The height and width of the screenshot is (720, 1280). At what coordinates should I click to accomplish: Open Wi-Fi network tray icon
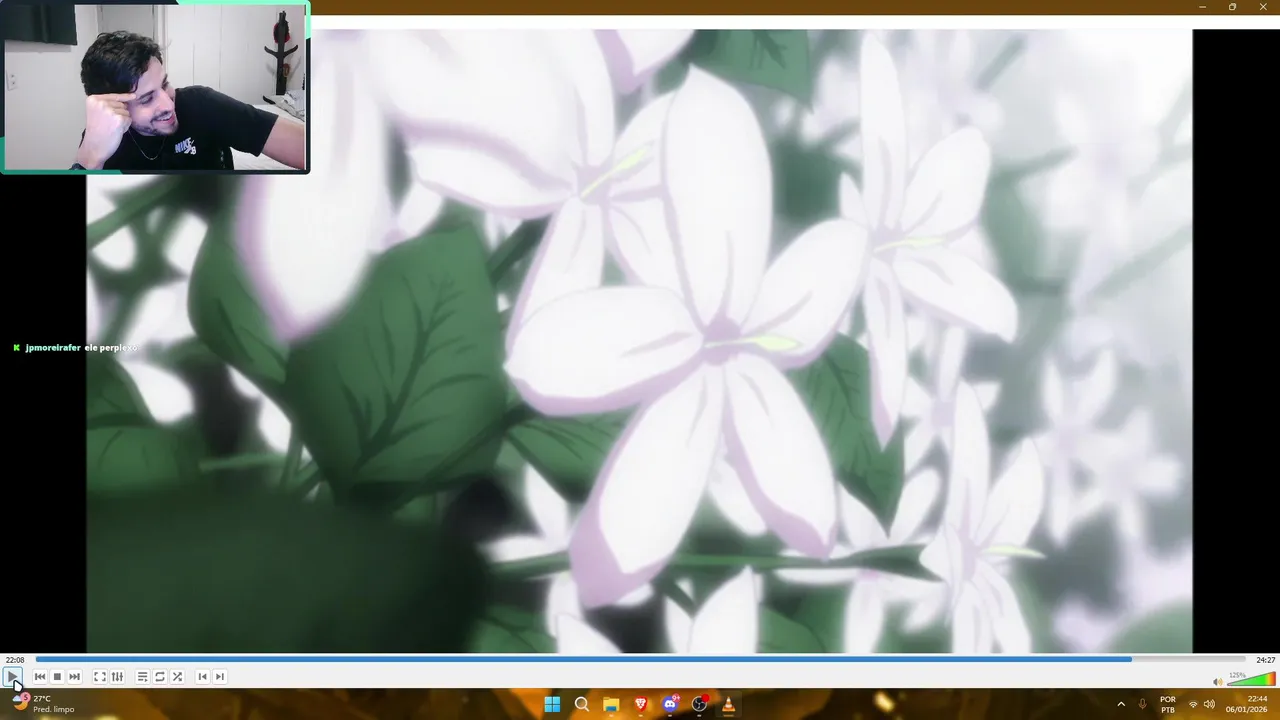[x=1193, y=704]
